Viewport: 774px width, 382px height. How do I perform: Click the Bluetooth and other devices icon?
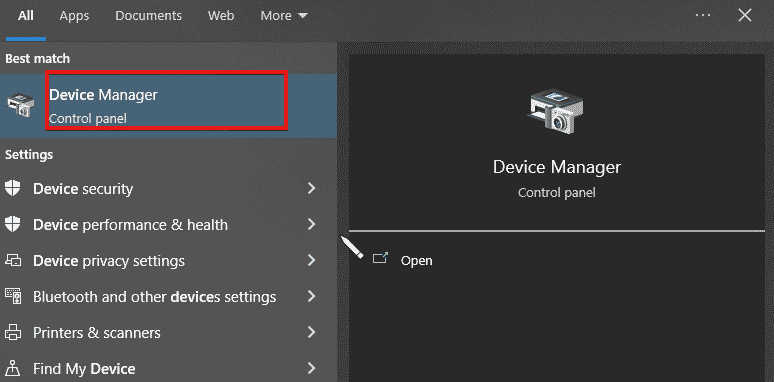pyautogui.click(x=13, y=297)
